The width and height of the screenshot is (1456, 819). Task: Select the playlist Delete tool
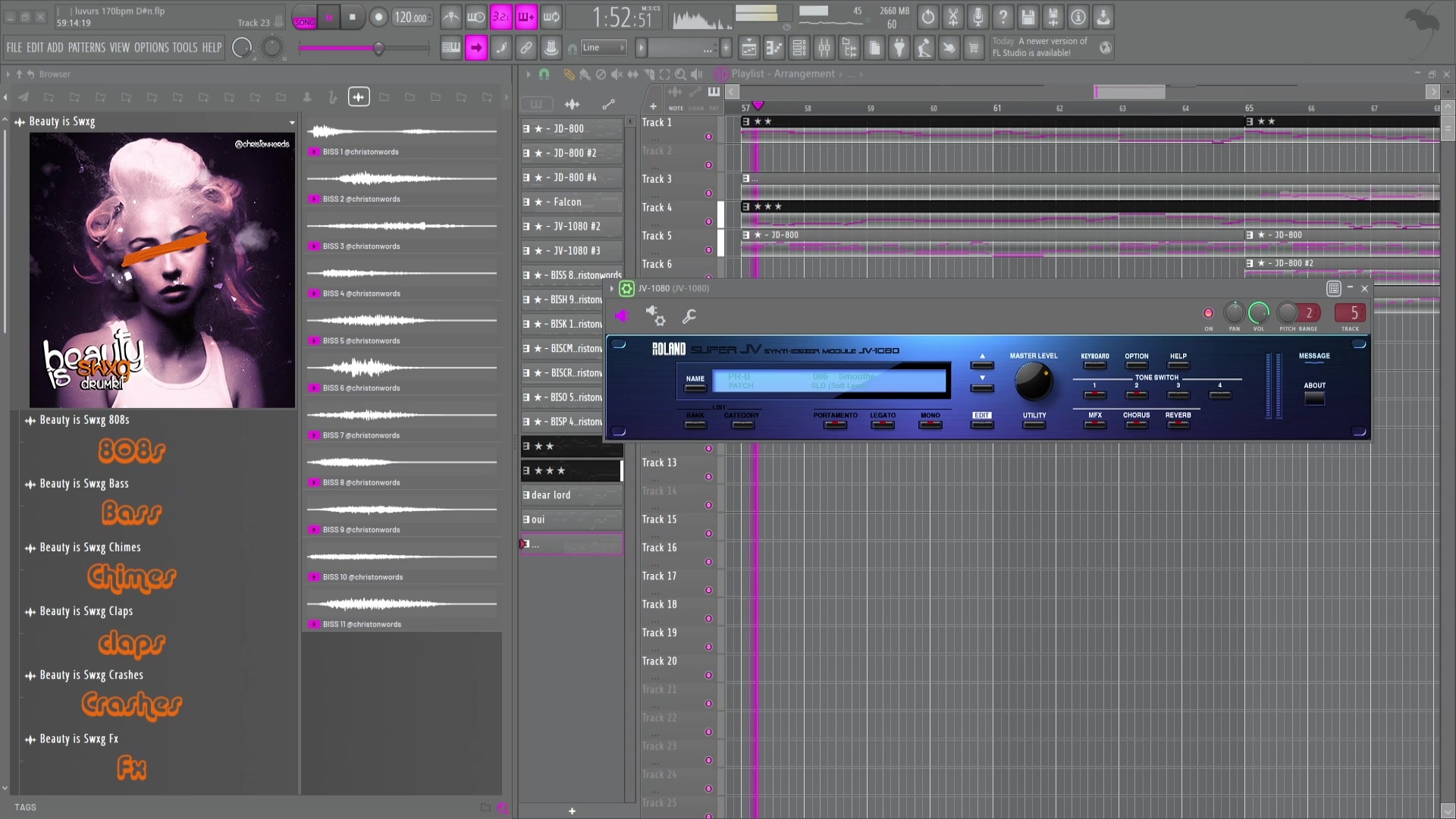[601, 74]
